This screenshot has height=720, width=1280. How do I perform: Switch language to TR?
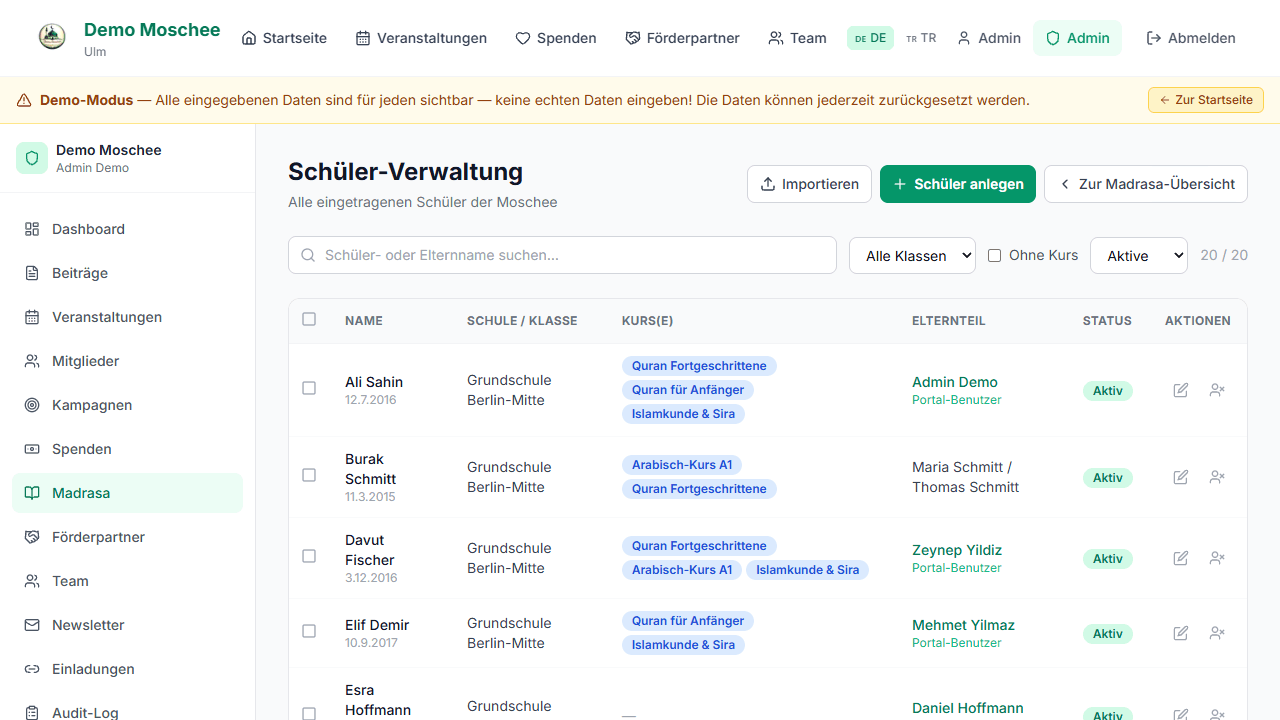(921, 38)
